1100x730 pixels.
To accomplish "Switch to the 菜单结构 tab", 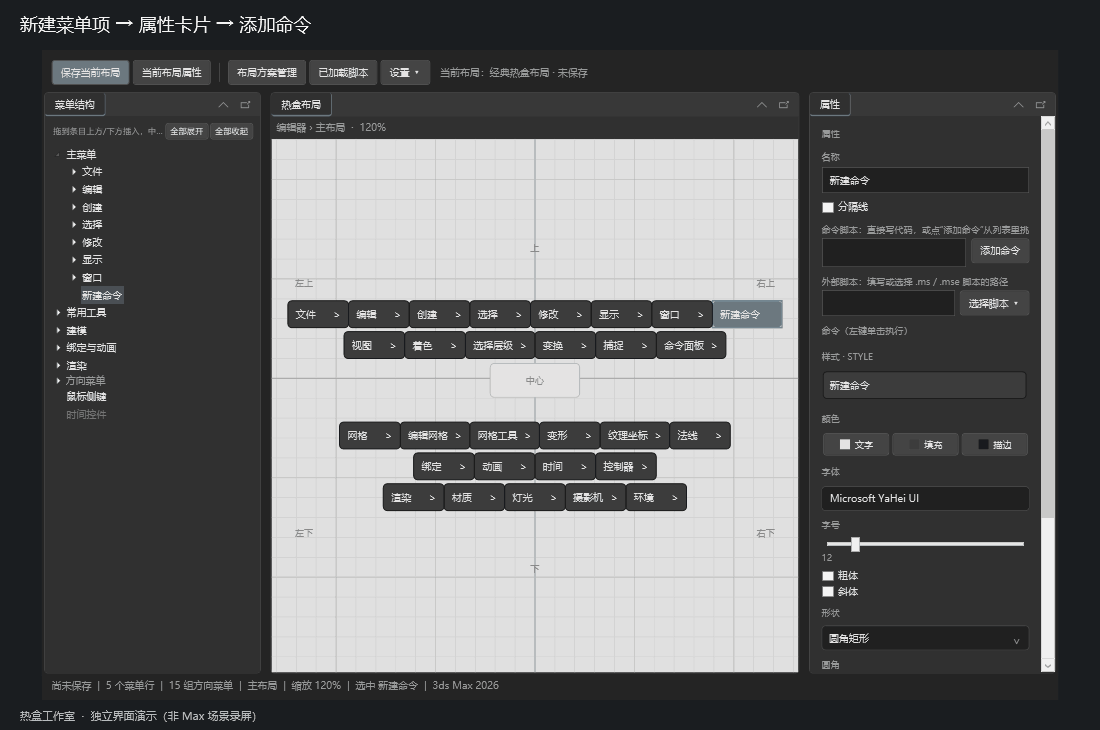I will pos(75,104).
